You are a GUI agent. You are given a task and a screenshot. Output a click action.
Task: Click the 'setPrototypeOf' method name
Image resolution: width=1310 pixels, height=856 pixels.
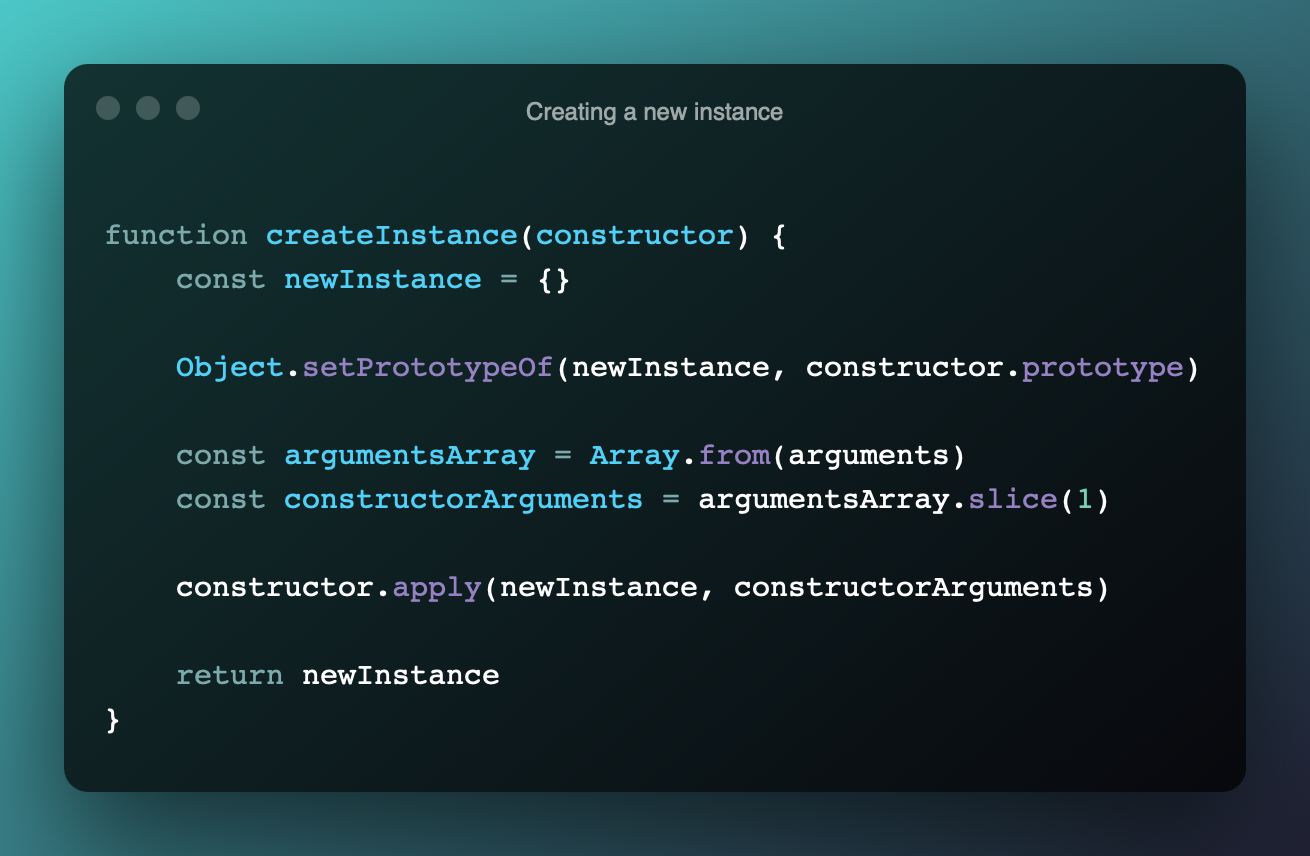(x=427, y=368)
